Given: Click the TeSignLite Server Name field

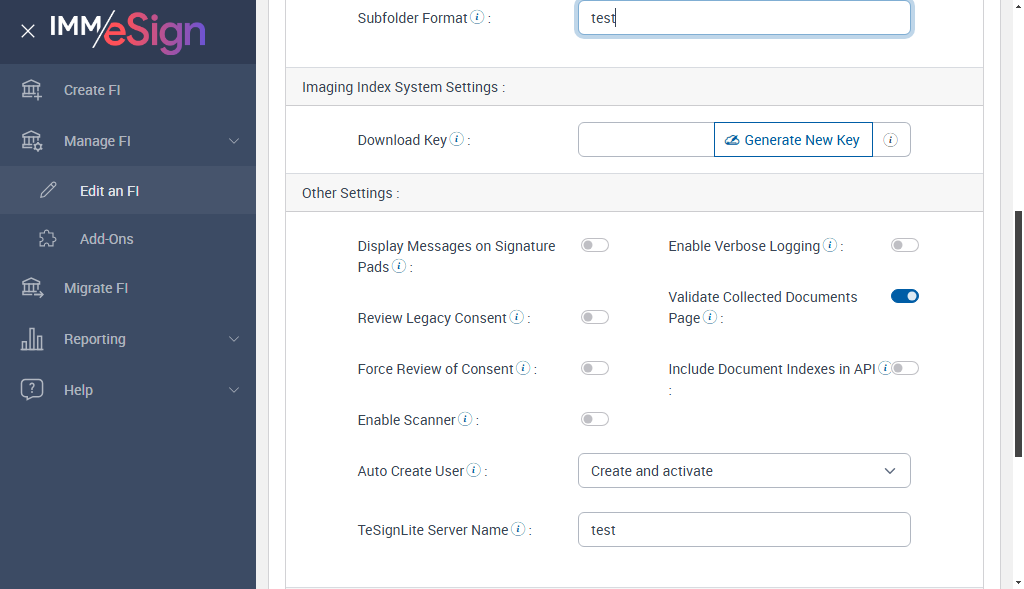Looking at the screenshot, I should click(x=744, y=530).
